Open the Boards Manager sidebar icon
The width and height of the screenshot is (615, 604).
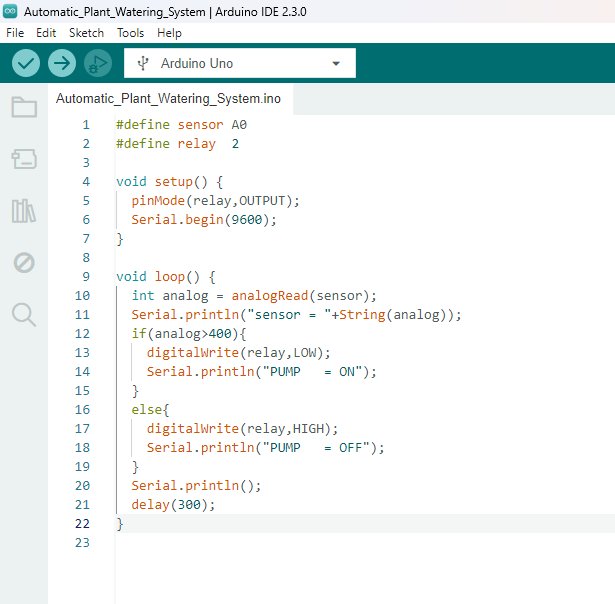tap(24, 158)
